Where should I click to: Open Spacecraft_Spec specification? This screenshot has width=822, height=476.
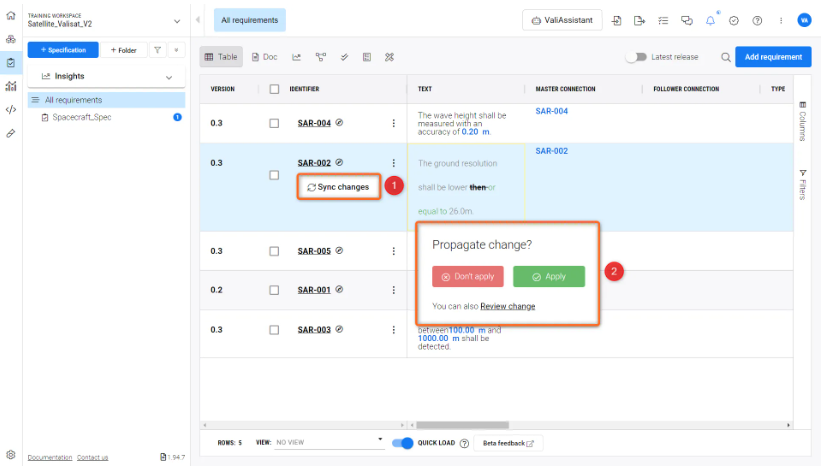(82, 117)
